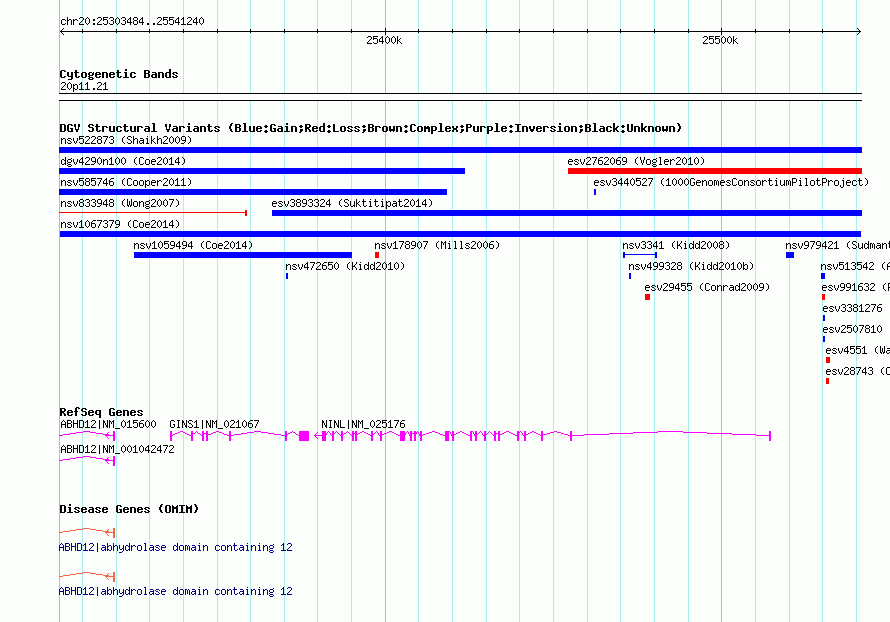Click the nsv513542 blue marker
The width and height of the screenshot is (890, 622).
[823, 276]
